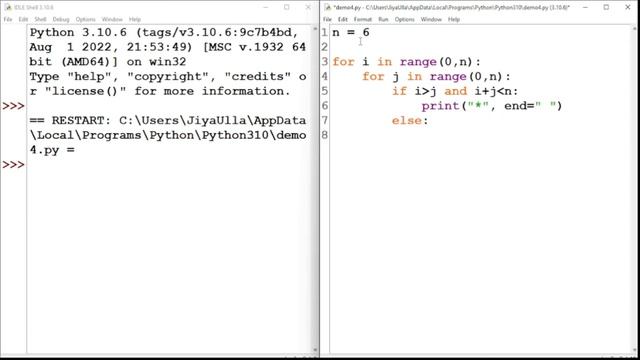Open Debug menu in IDLE Shell window
Viewport: 640px width, 360px height.
(61, 19)
